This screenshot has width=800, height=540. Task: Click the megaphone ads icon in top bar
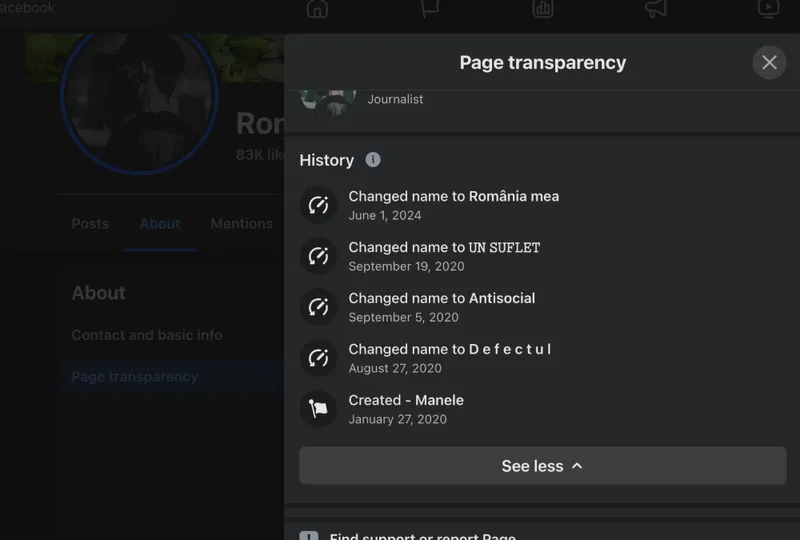point(655,9)
